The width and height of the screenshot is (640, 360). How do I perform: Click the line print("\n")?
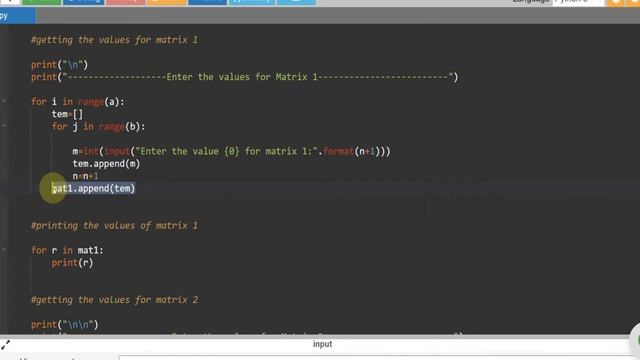click(x=60, y=64)
